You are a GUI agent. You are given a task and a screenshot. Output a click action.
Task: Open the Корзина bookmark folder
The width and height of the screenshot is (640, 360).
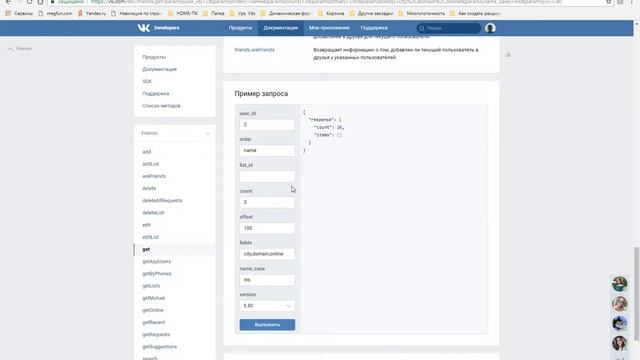331,13
